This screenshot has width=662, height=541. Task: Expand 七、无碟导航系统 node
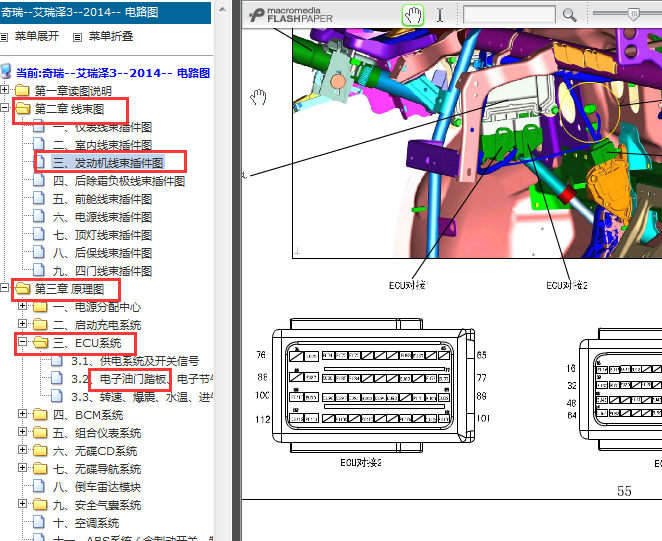[22, 468]
